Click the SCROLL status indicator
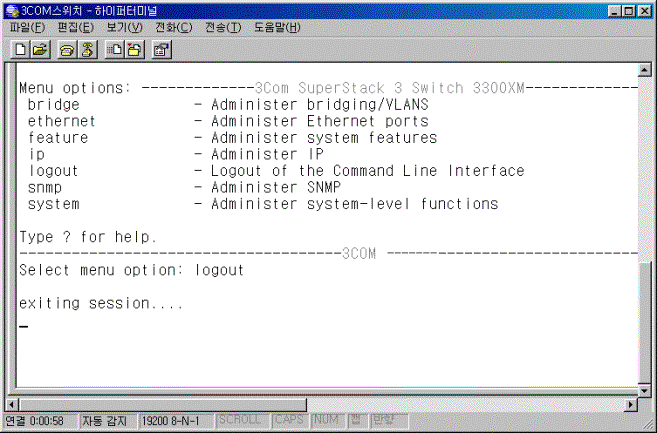 click(x=243, y=420)
